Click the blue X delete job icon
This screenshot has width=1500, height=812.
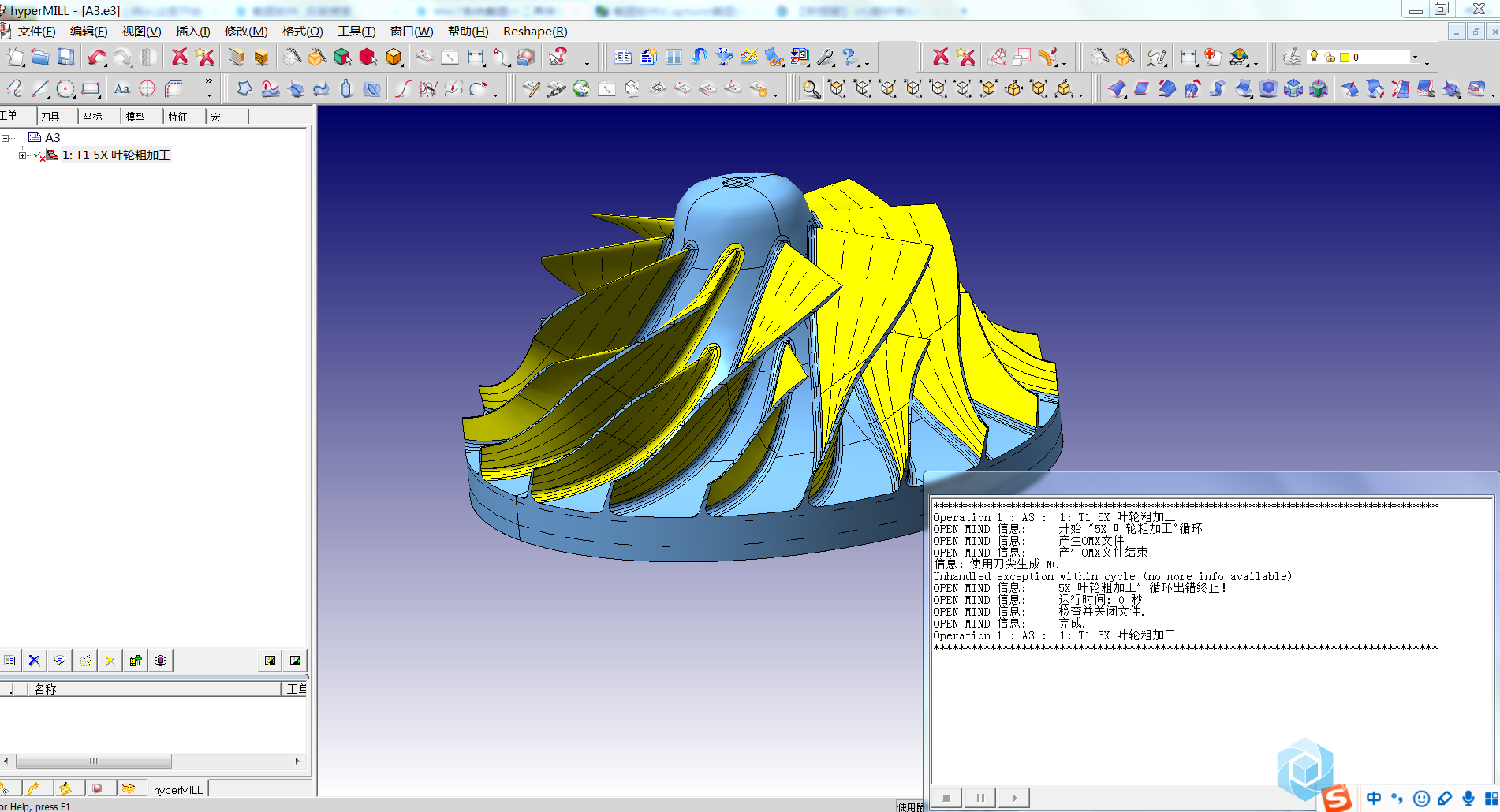(34, 661)
